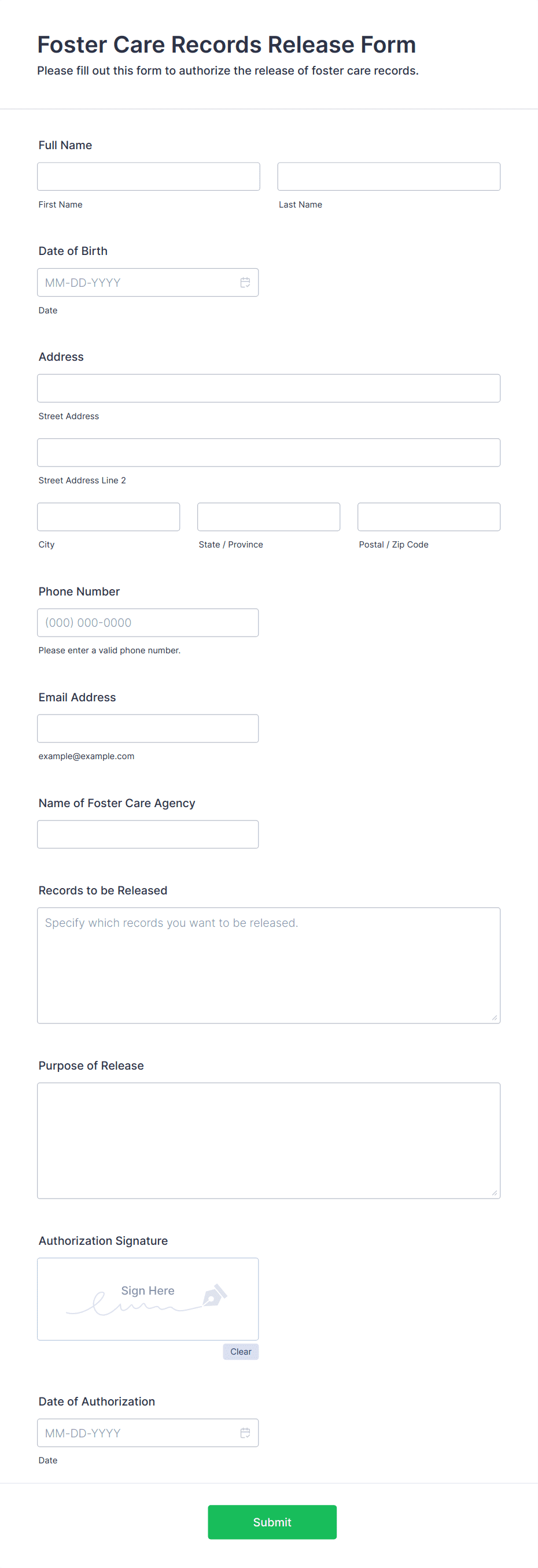Click the Postal / Zip Code field
This screenshot has height=1568, width=538.
pos(429,517)
